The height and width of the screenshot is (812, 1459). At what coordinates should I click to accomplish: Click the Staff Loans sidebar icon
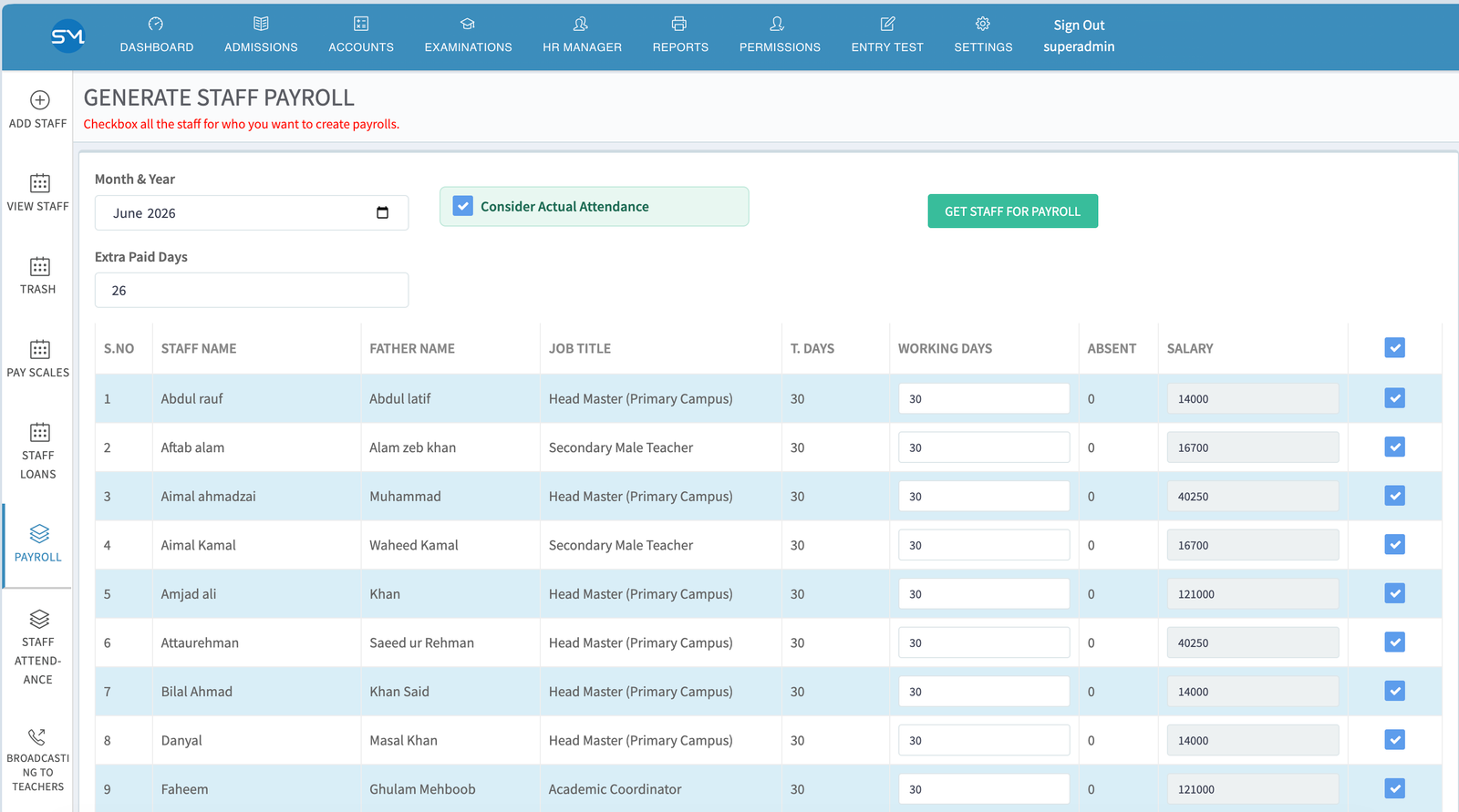tap(40, 432)
